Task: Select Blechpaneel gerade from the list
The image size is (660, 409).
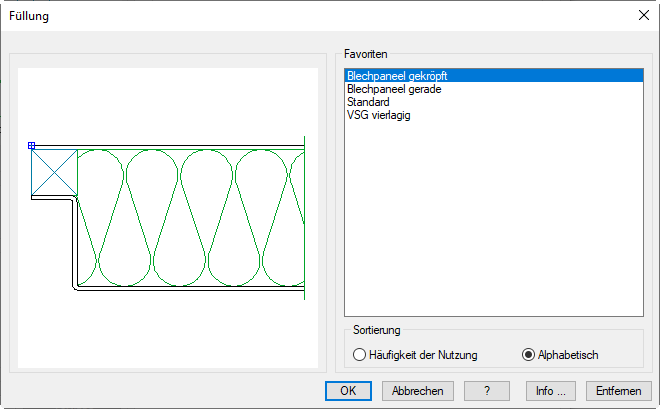Action: pos(394,89)
